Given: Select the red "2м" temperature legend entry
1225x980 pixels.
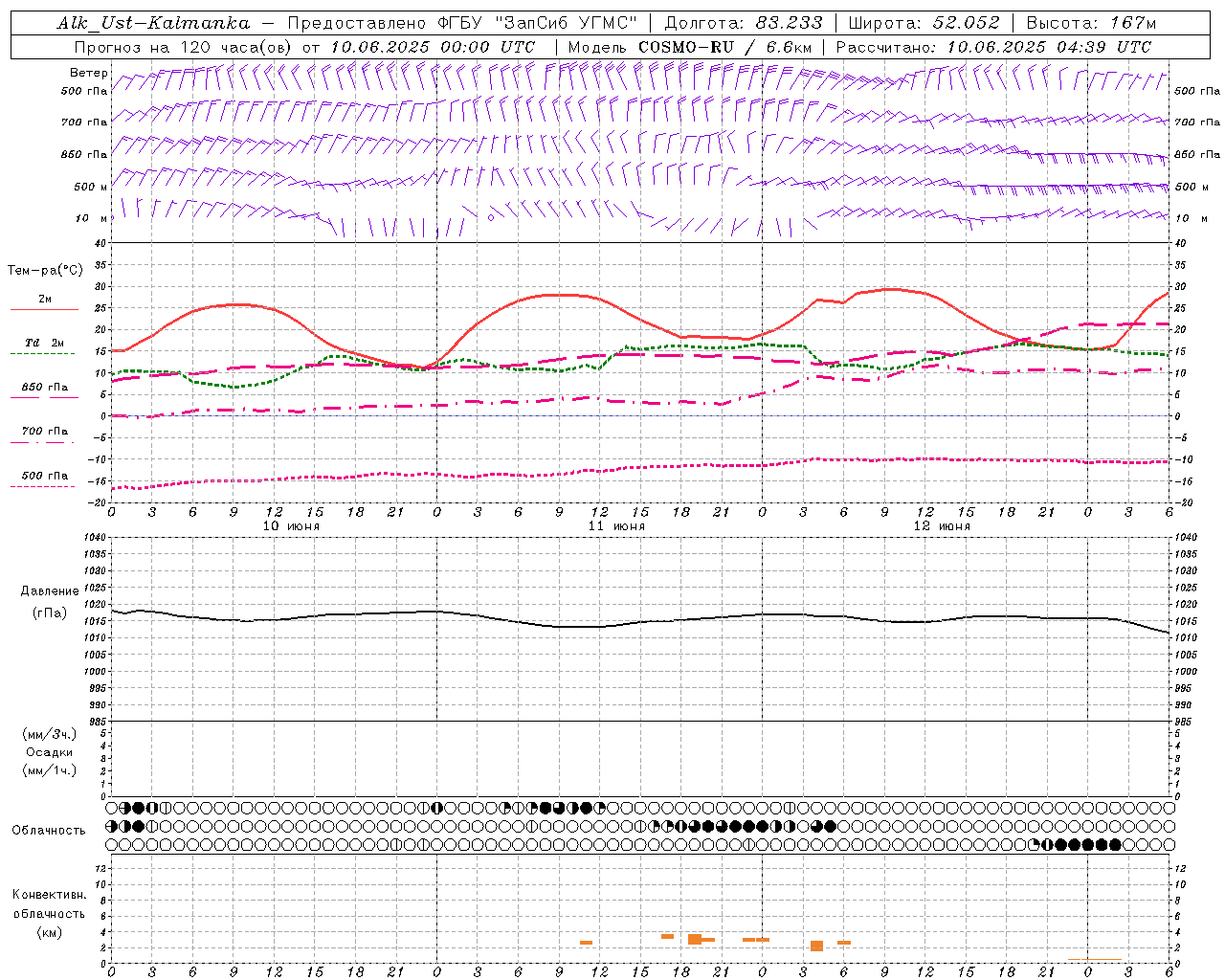Looking at the screenshot, I should (45, 299).
